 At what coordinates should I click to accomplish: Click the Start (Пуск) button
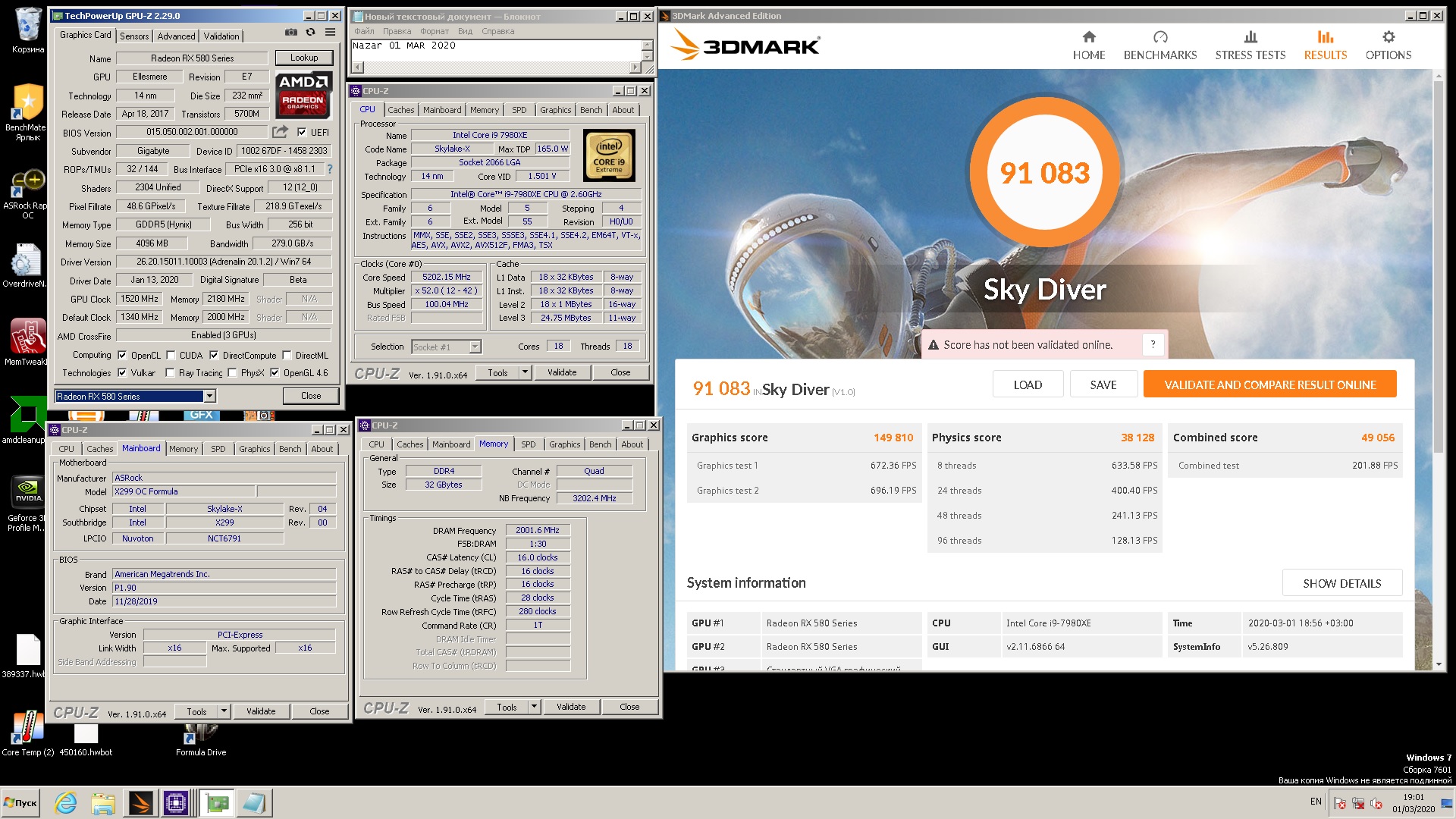[22, 802]
